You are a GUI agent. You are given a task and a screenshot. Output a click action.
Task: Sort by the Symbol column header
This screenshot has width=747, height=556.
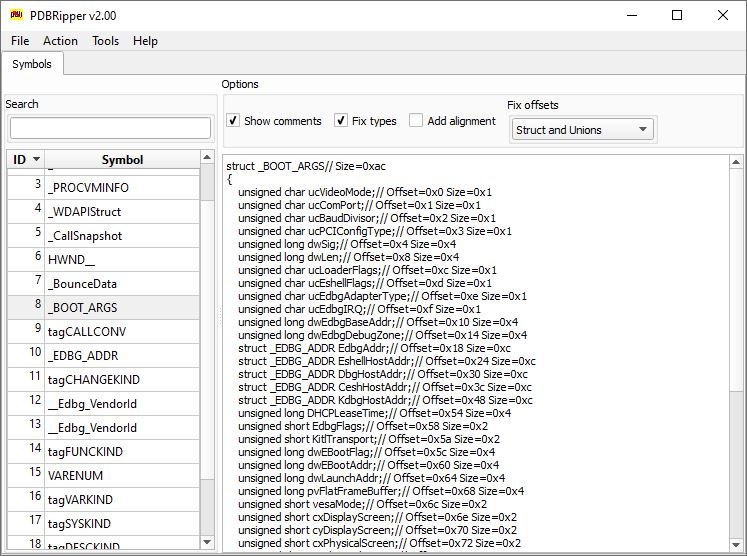[122, 160]
